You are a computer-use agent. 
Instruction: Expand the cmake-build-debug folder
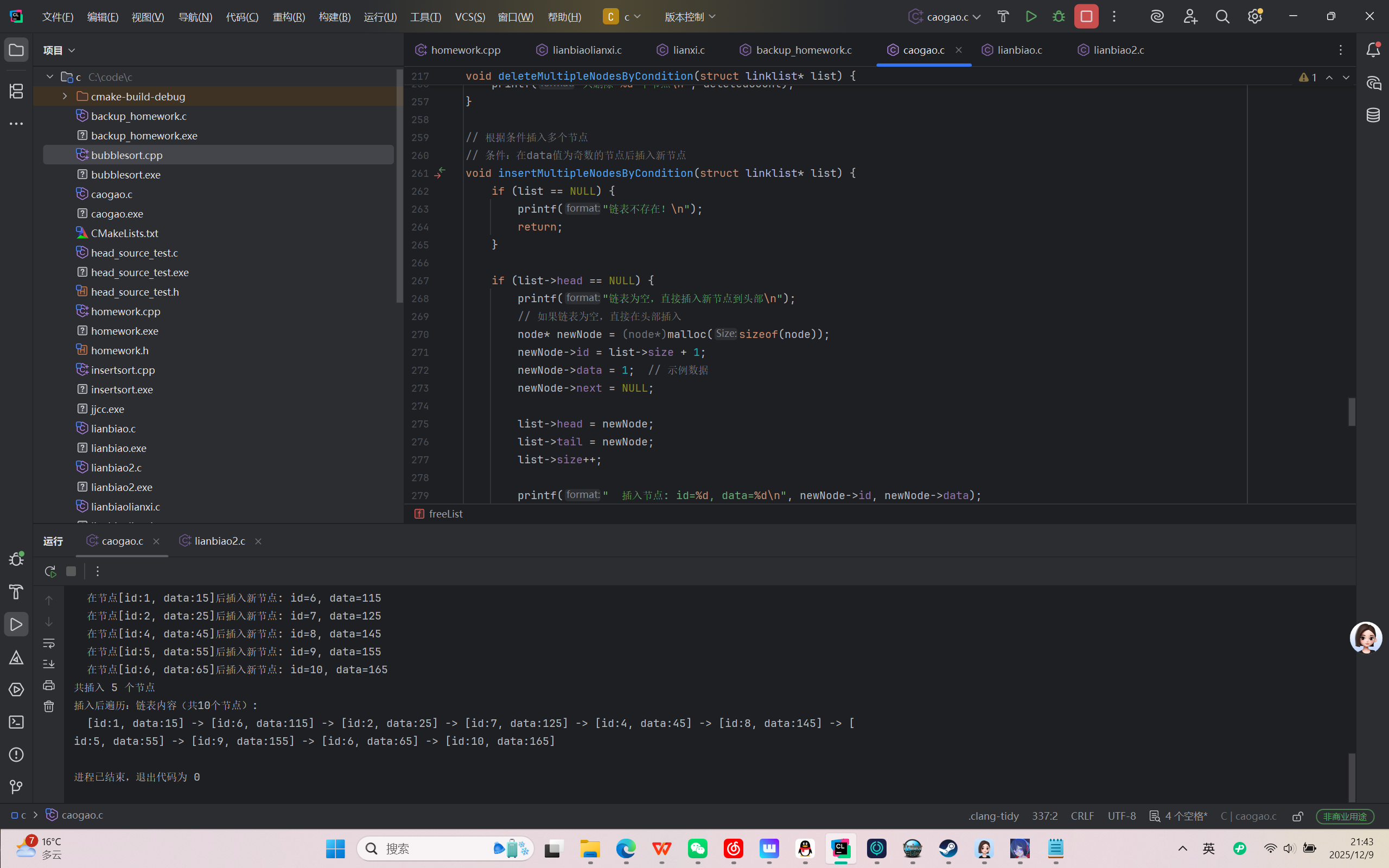[x=65, y=97]
